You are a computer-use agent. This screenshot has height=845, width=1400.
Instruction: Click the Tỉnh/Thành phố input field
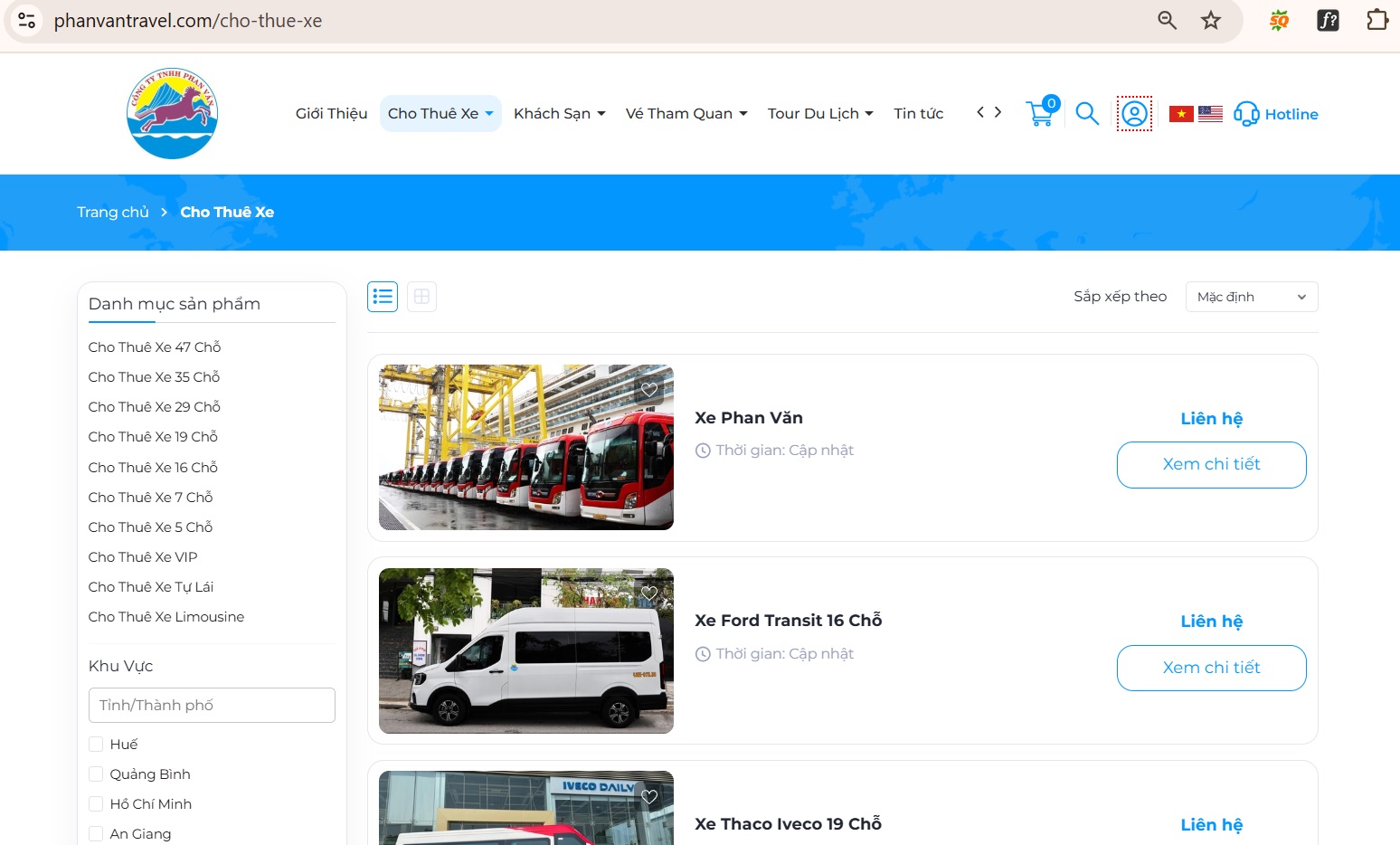pos(212,705)
